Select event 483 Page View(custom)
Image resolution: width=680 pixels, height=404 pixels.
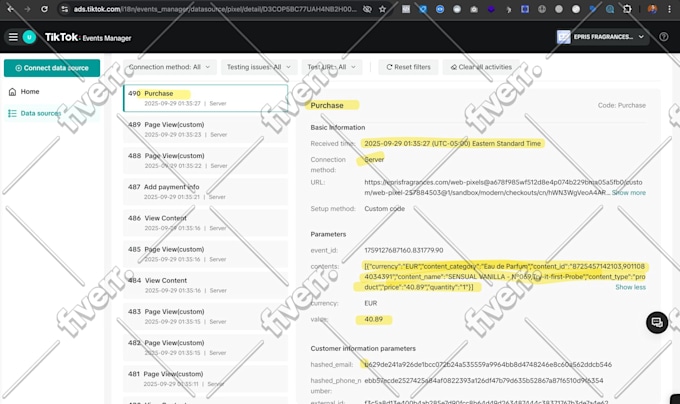coord(206,316)
